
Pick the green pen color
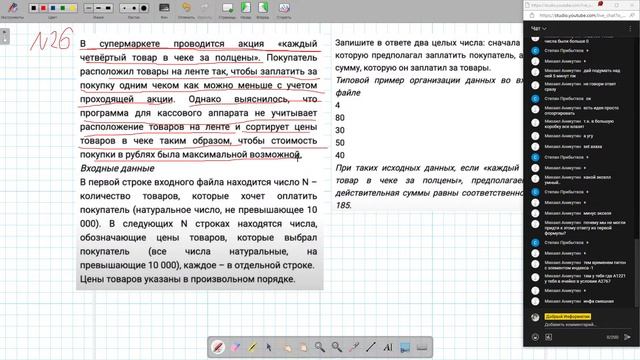pyautogui.click(x=63, y=8)
